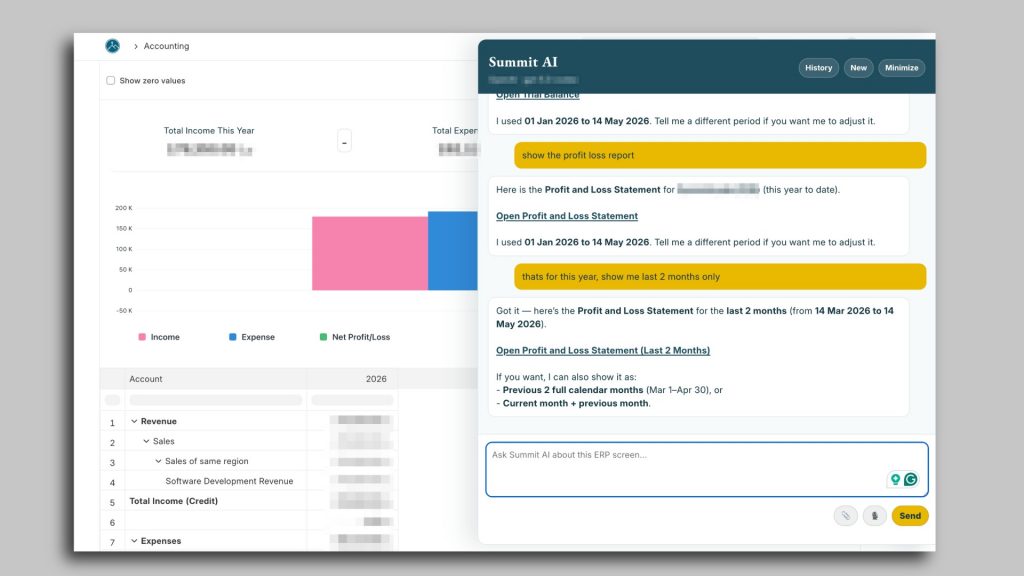Image resolution: width=1024 pixels, height=576 pixels.
Task: Open chat History in Summit AI
Action: click(x=818, y=68)
